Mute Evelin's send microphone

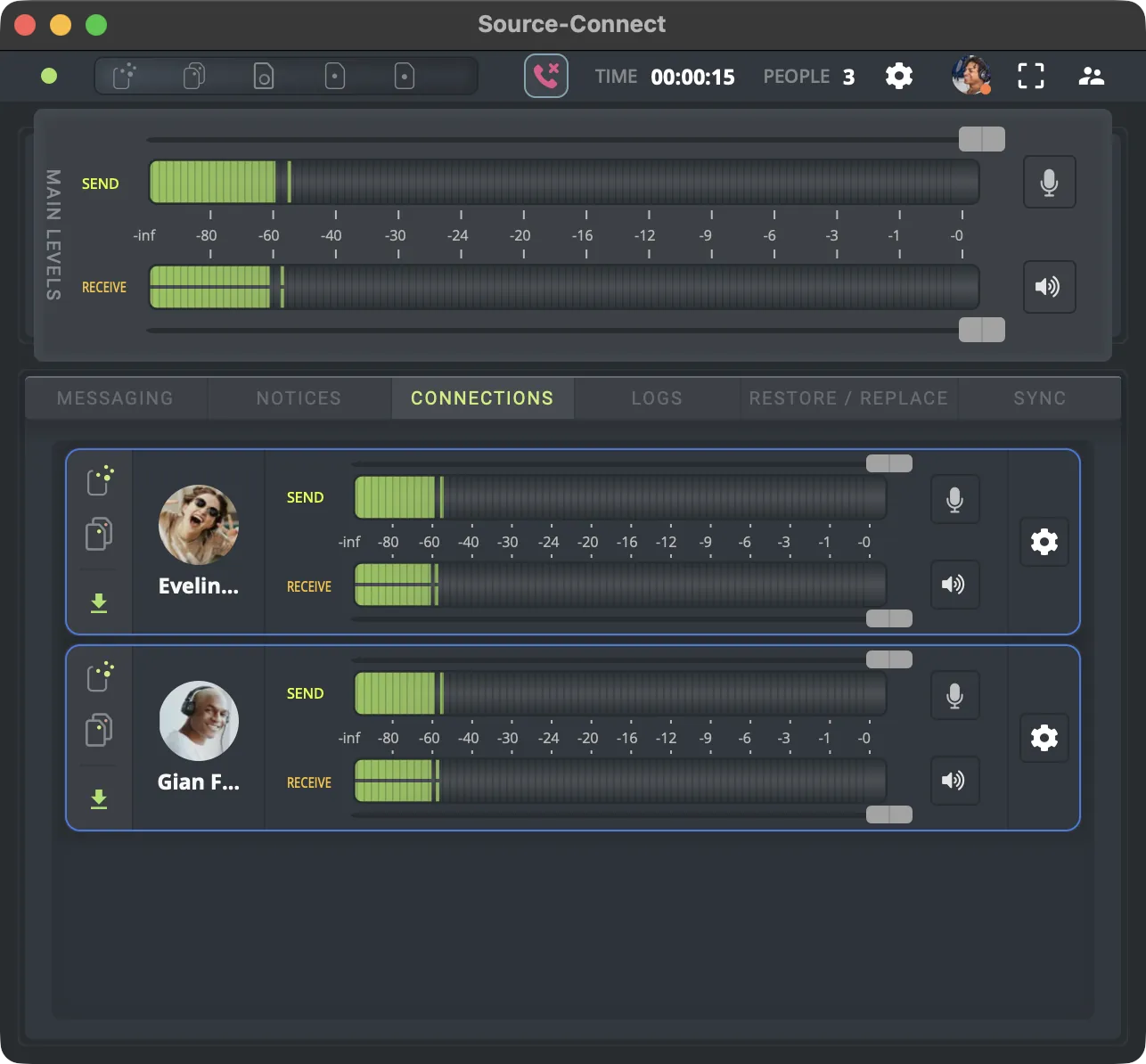click(955, 499)
